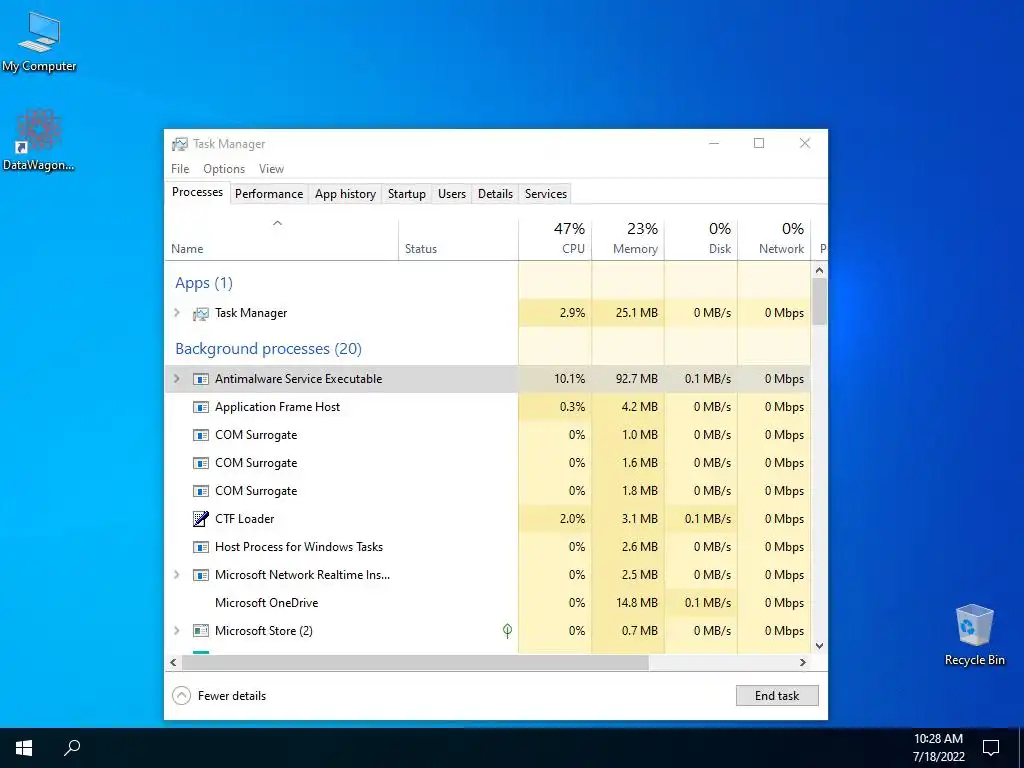Click horizontal scrollbar left arrow
This screenshot has height=768, width=1024.
173,663
